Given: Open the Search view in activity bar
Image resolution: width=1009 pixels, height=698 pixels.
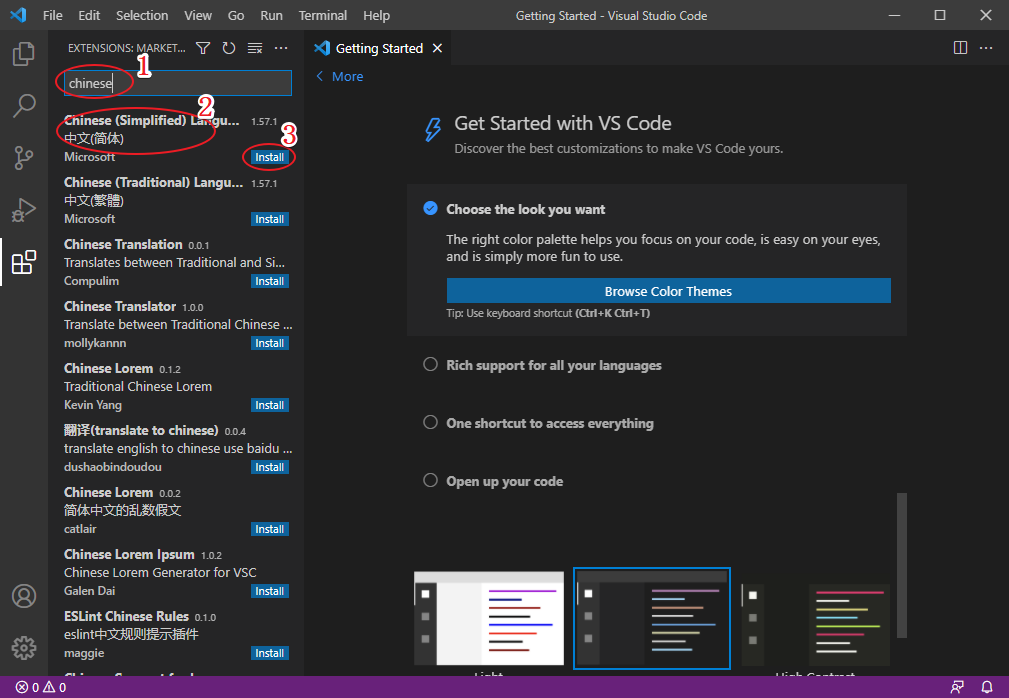Looking at the screenshot, I should [24, 106].
